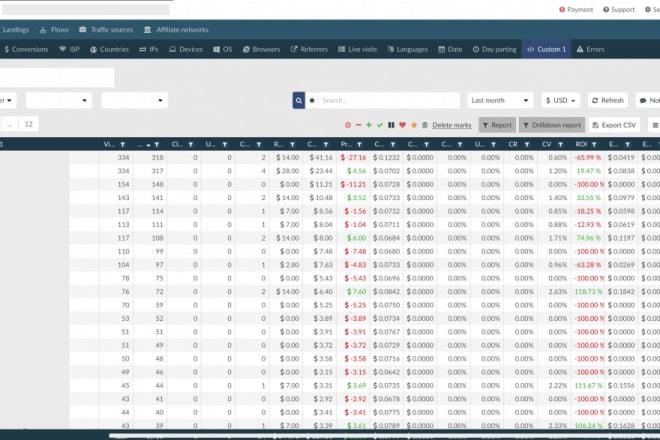Viewport: 660px width, 440px height.
Task: Switch to the IPs tab
Action: (149, 49)
